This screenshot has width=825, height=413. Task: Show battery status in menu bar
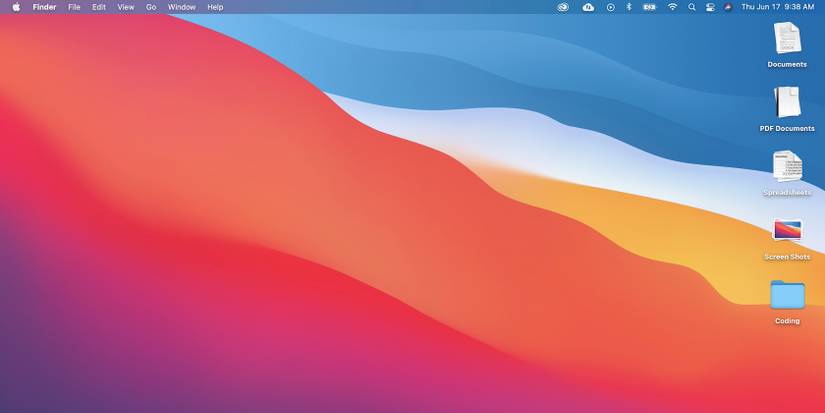pyautogui.click(x=650, y=7)
